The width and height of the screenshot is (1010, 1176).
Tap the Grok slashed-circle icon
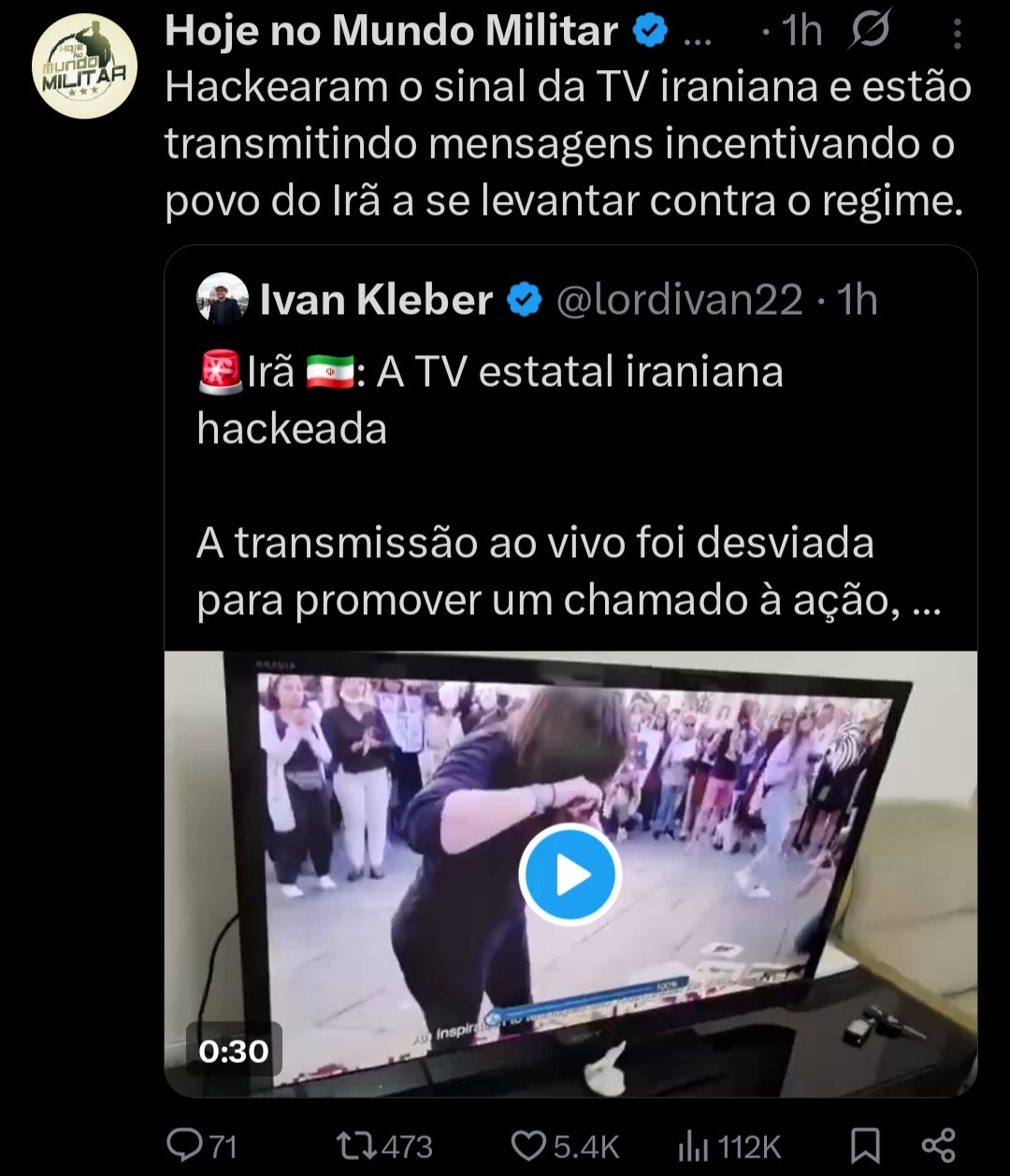[869, 31]
